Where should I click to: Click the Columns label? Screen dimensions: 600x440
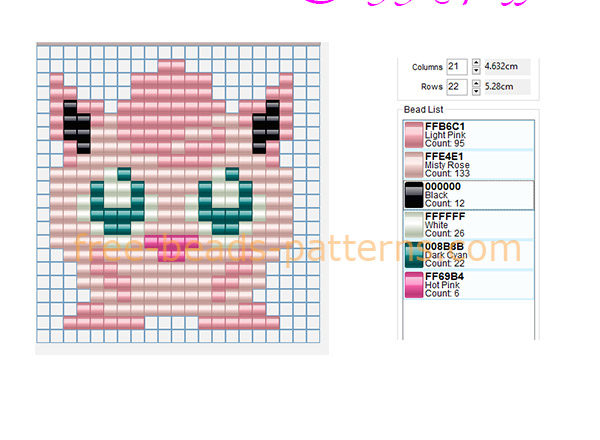tap(427, 67)
